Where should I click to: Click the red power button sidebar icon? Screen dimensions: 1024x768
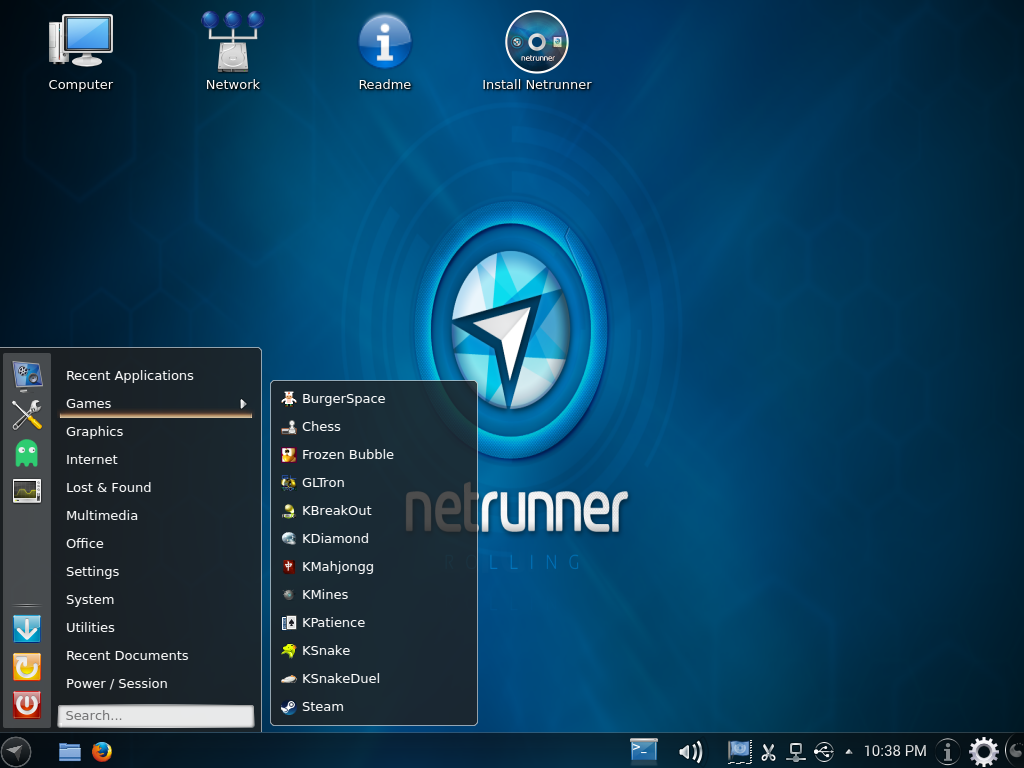(x=27, y=705)
